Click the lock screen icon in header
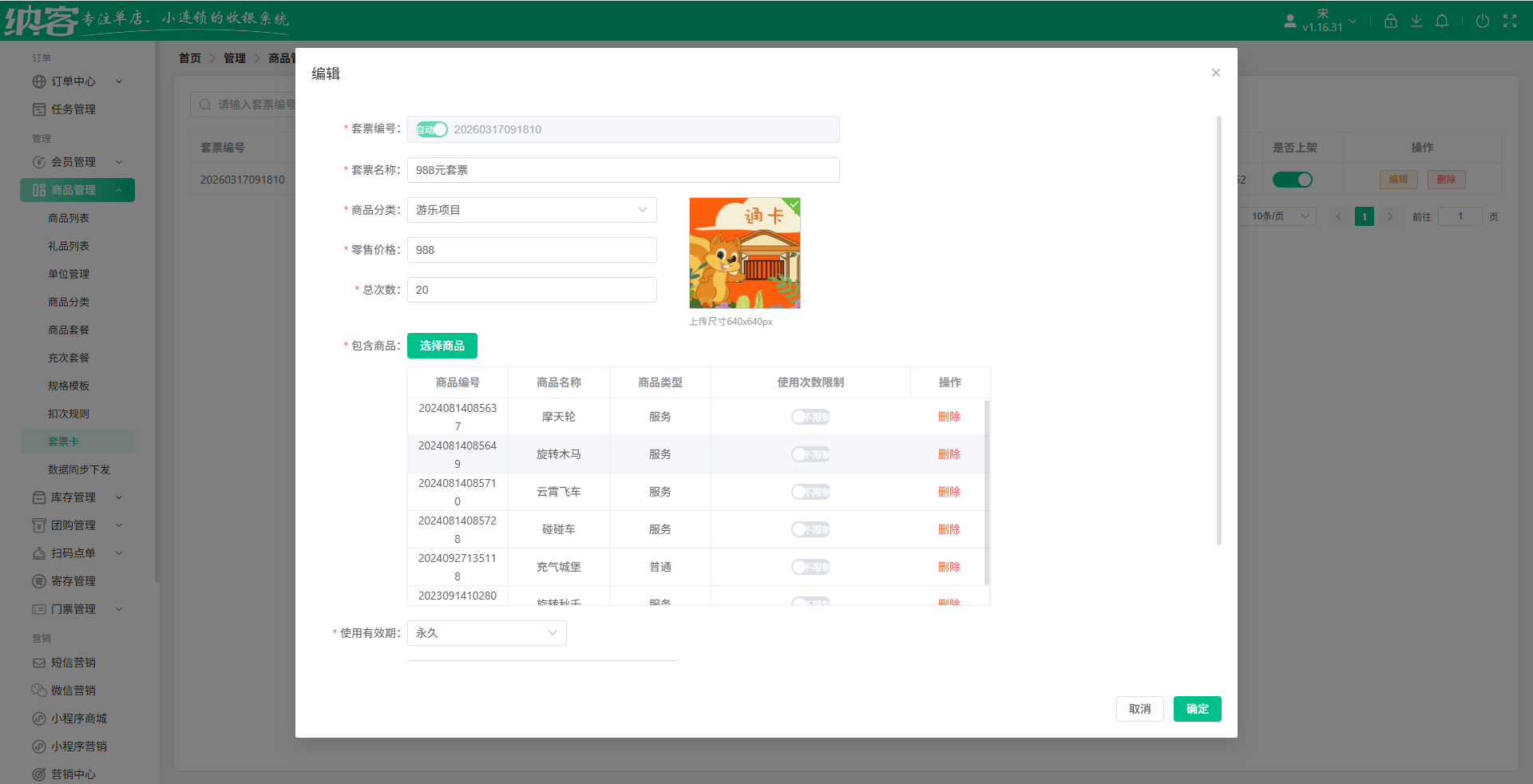The width and height of the screenshot is (1533, 784). tap(1390, 21)
